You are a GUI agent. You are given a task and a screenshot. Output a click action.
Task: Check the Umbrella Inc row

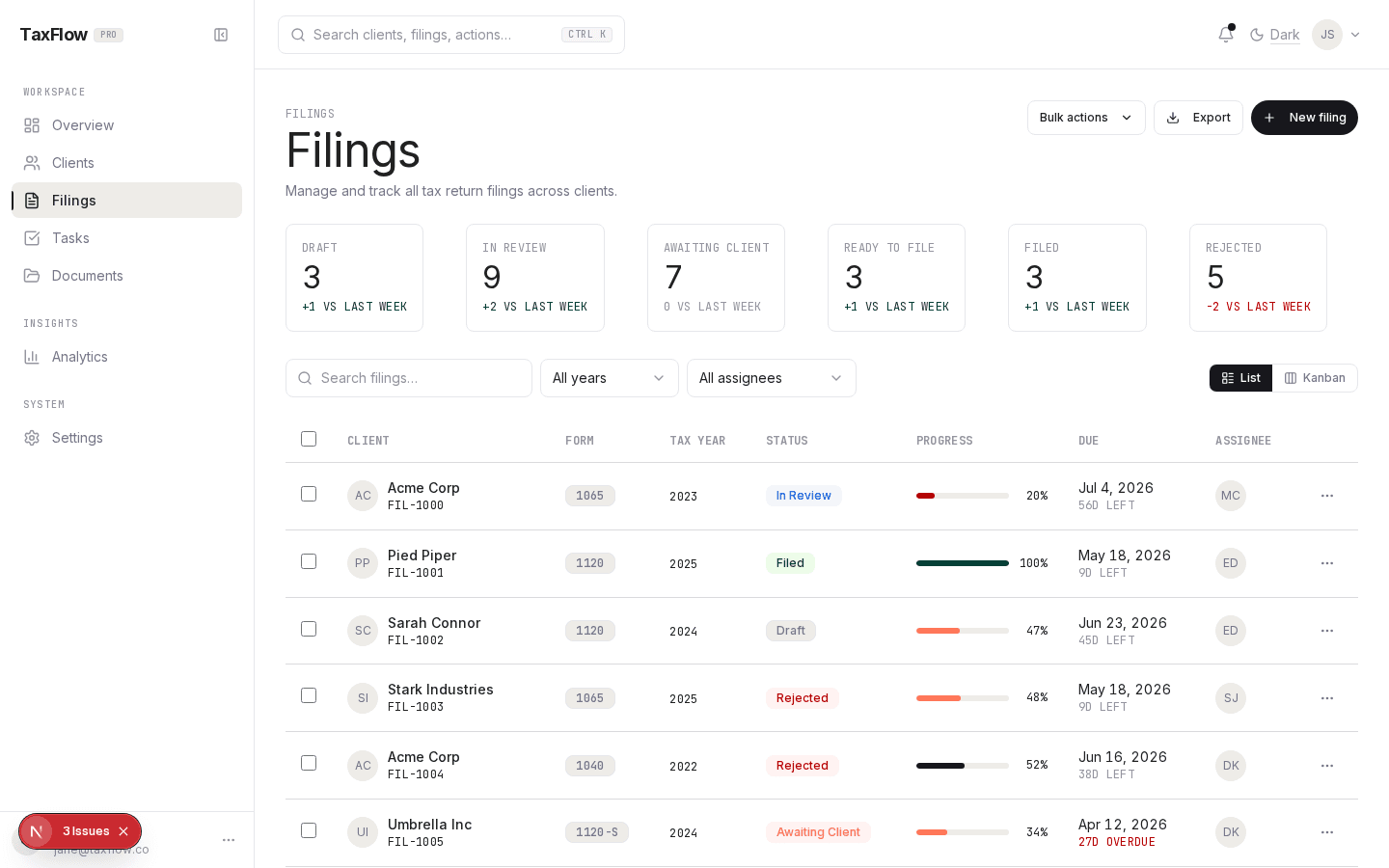coord(309,830)
